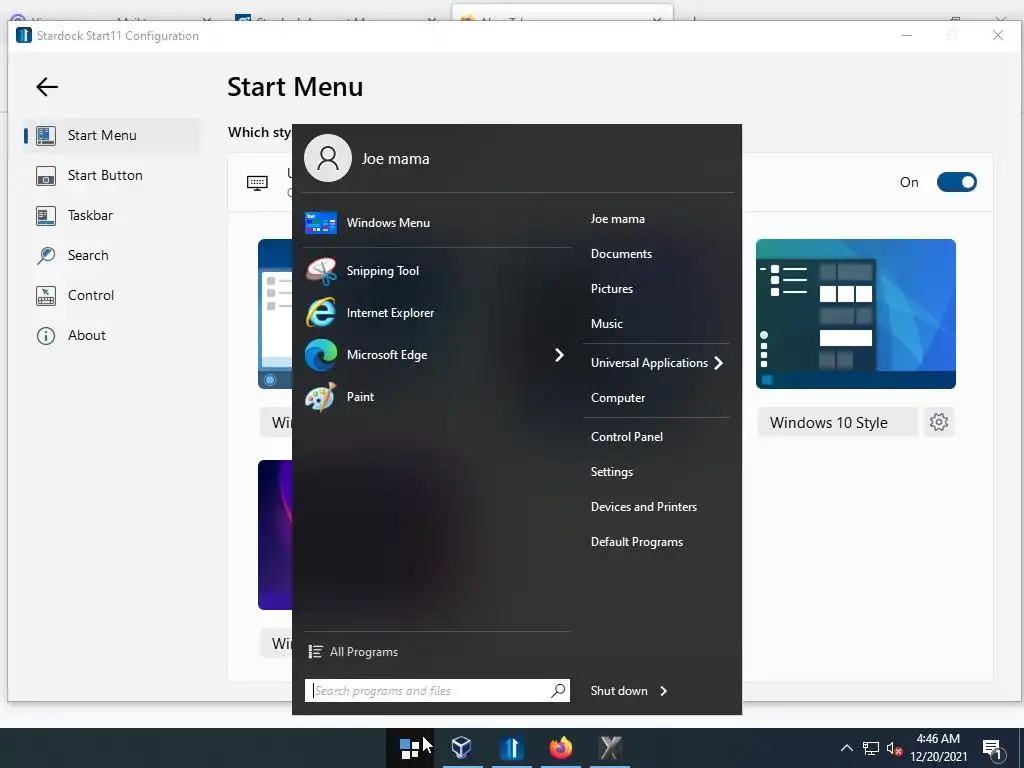Open the Search settings section
This screenshot has width=1024, height=768.
112,255
